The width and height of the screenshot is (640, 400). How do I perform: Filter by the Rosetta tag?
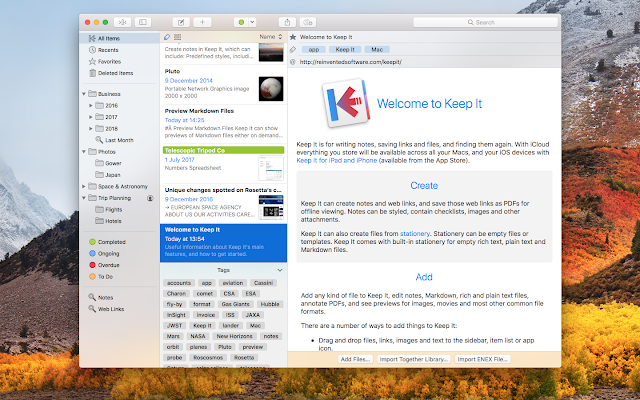[x=244, y=358]
